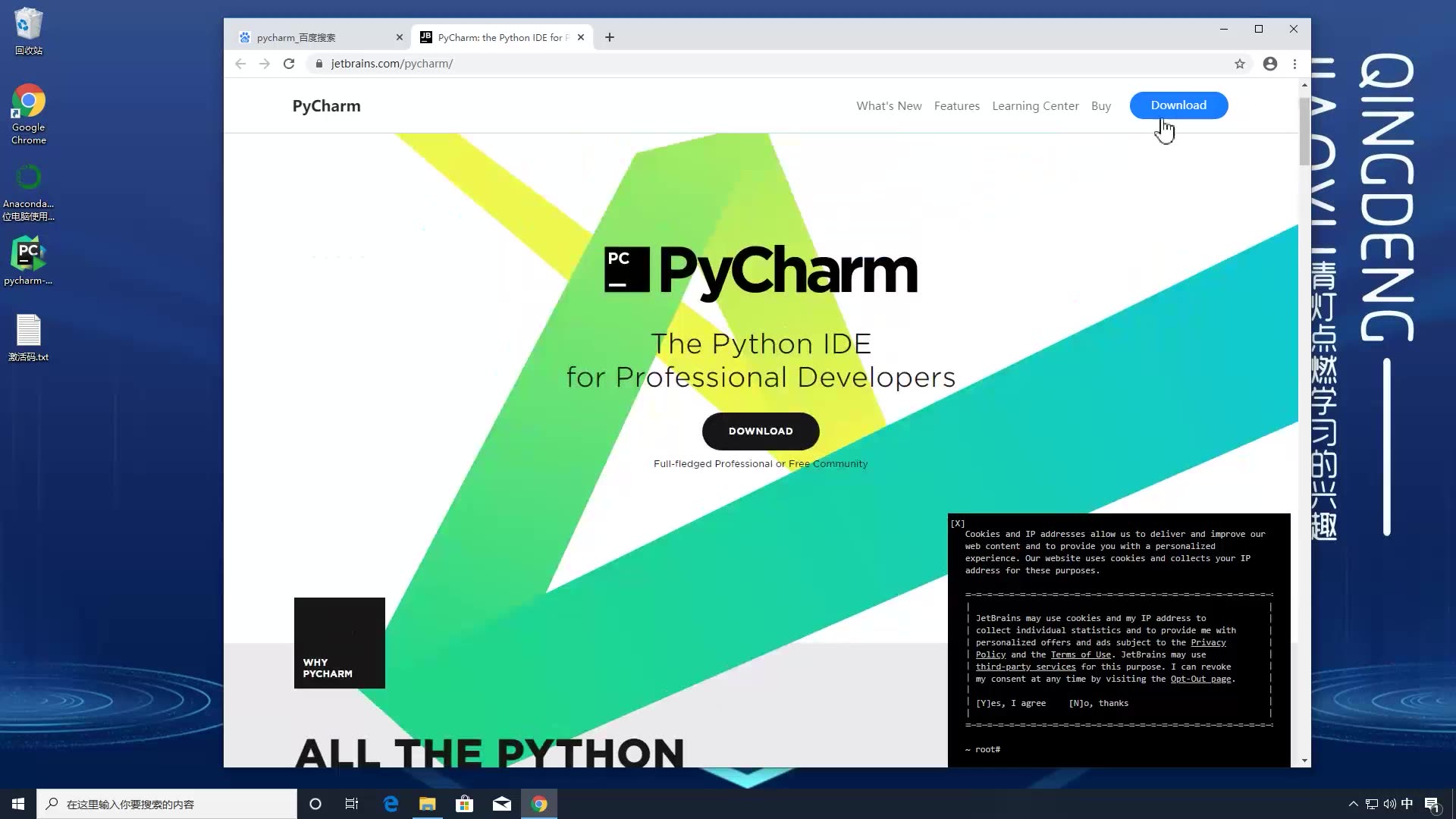This screenshot has height=819, width=1456.
Task: Select the Anaconda desktop icon
Action: tap(29, 193)
